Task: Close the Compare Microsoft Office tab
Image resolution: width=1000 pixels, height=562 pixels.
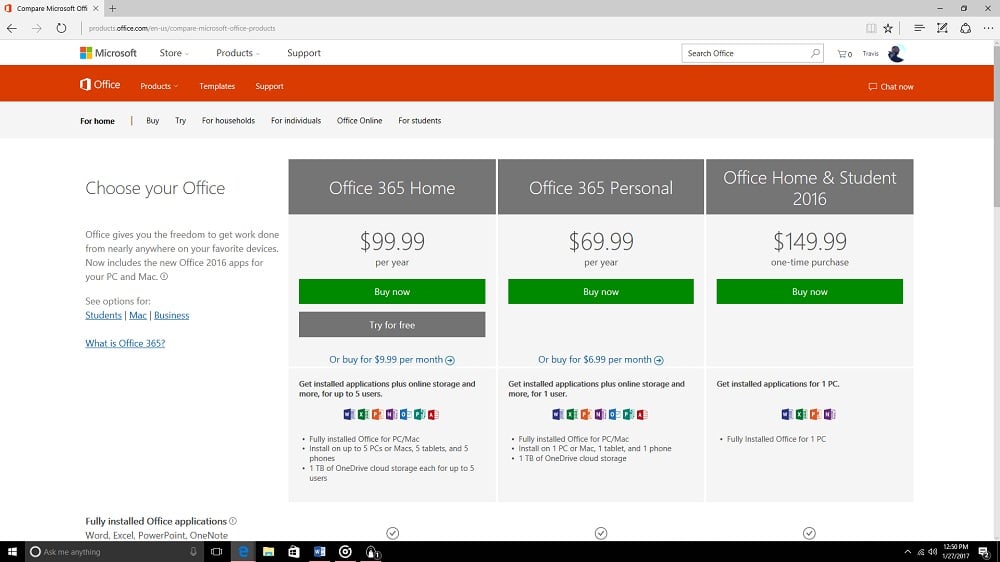Action: pyautogui.click(x=96, y=8)
